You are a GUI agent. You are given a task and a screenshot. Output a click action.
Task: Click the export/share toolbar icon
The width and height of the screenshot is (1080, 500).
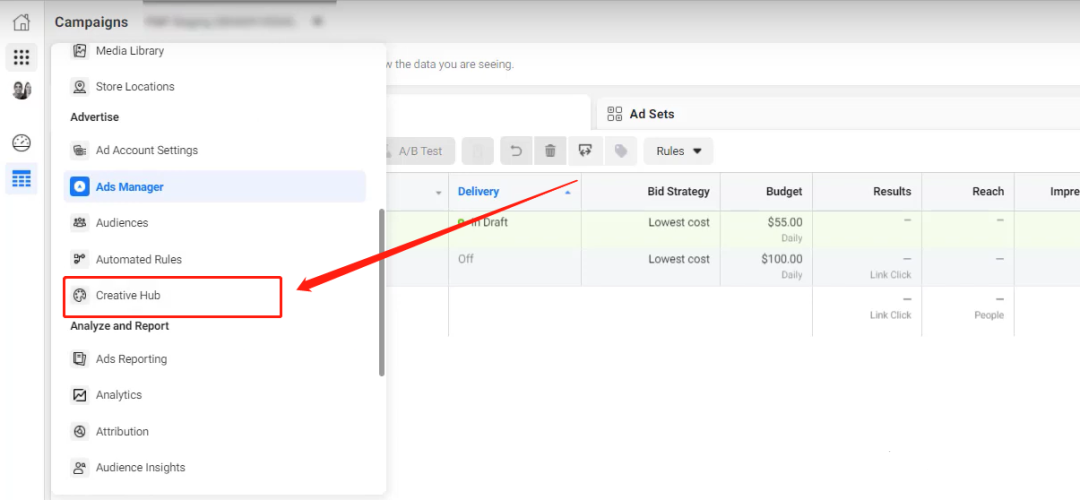pyautogui.click(x=586, y=151)
